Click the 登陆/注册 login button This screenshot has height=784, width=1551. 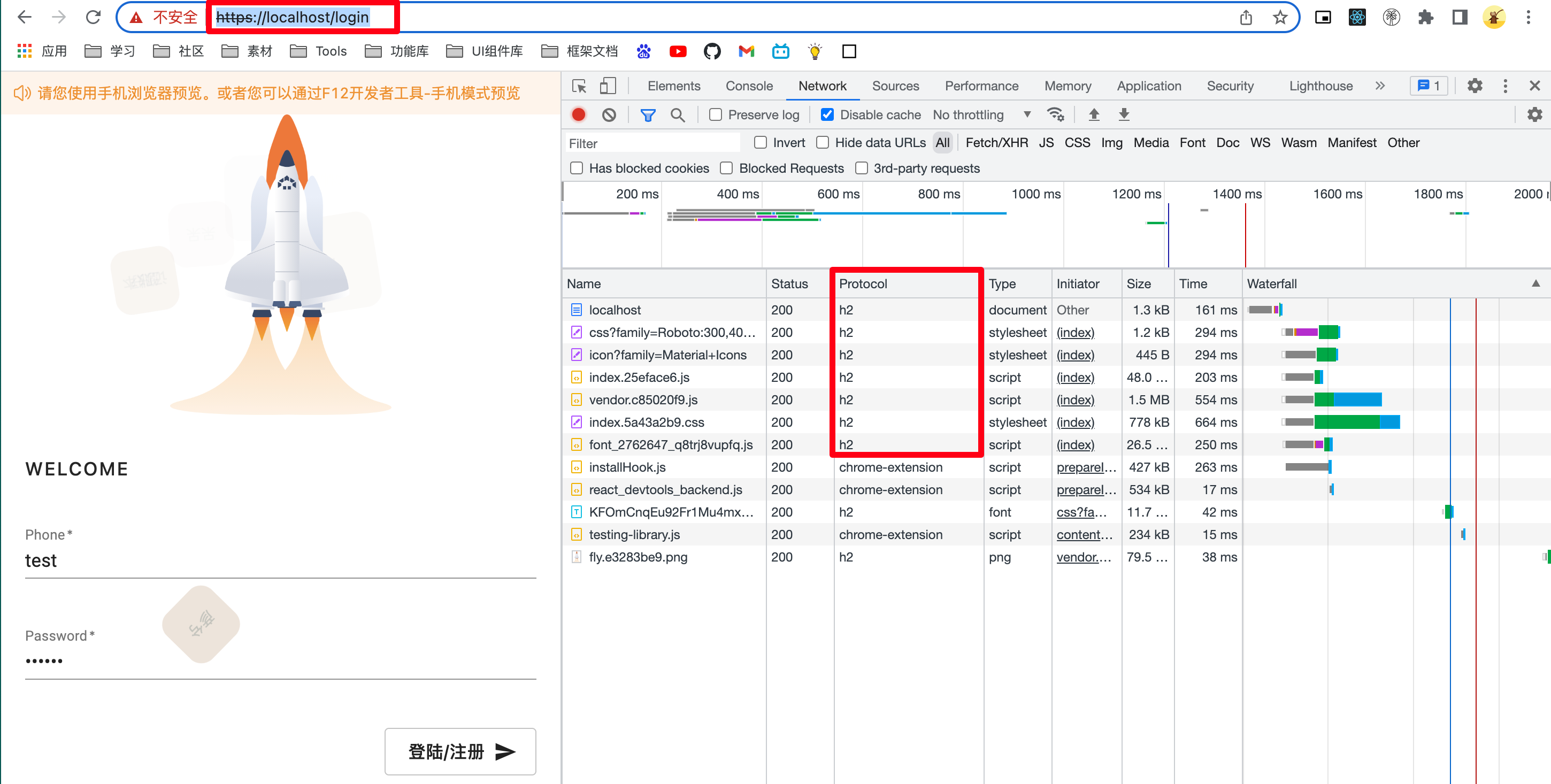click(460, 751)
